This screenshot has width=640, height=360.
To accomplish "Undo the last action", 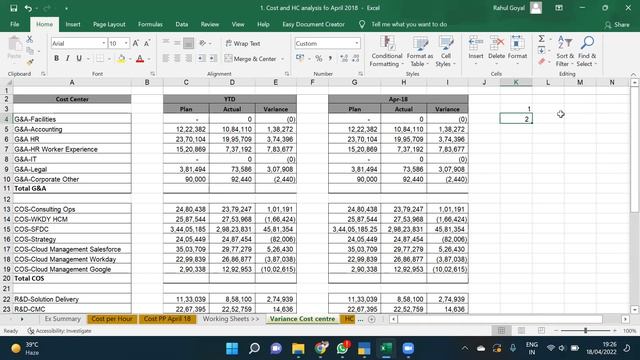I will (28, 8).
